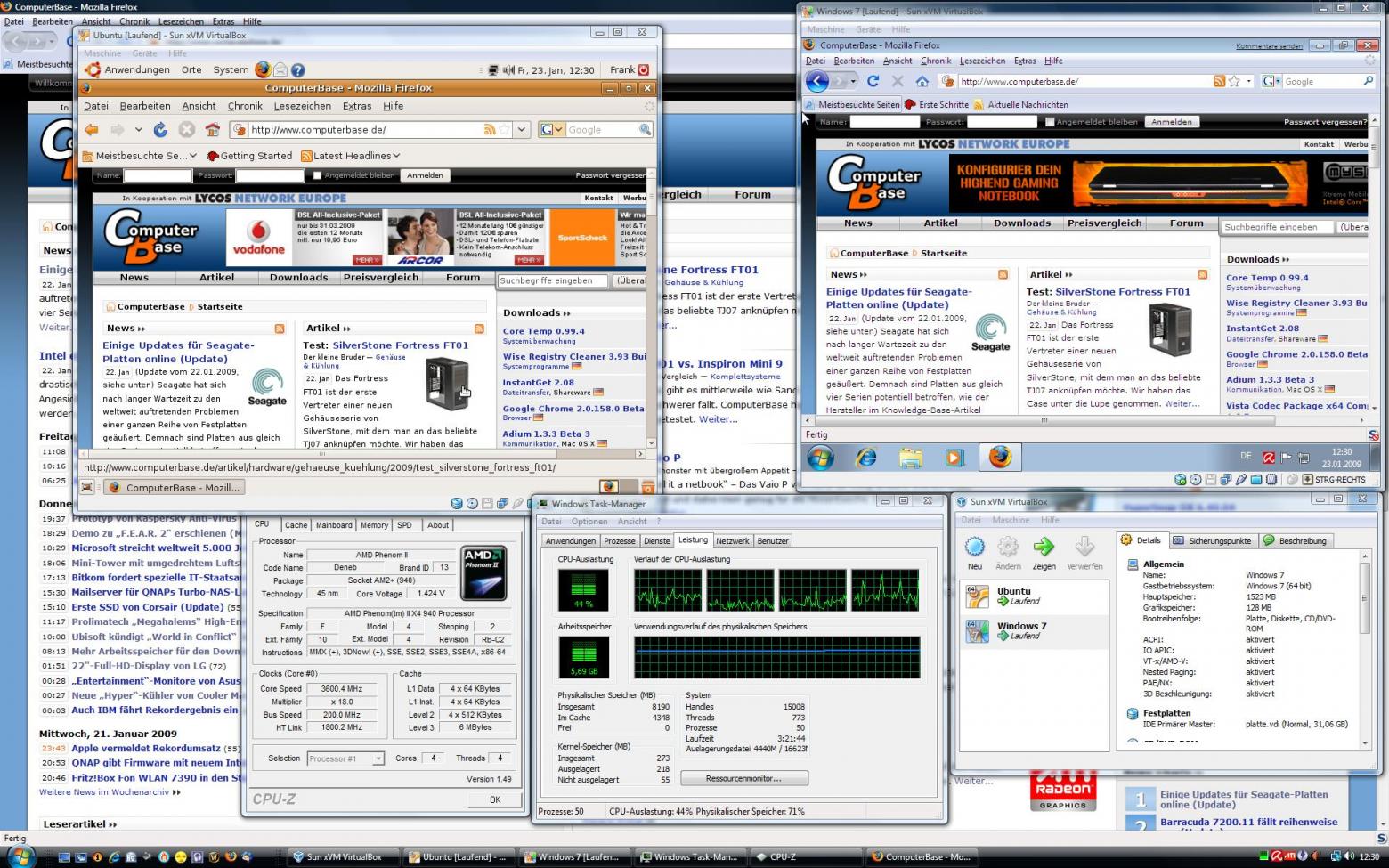Open search engine dropdown in Windows 7 Firefox

[x=1271, y=81]
